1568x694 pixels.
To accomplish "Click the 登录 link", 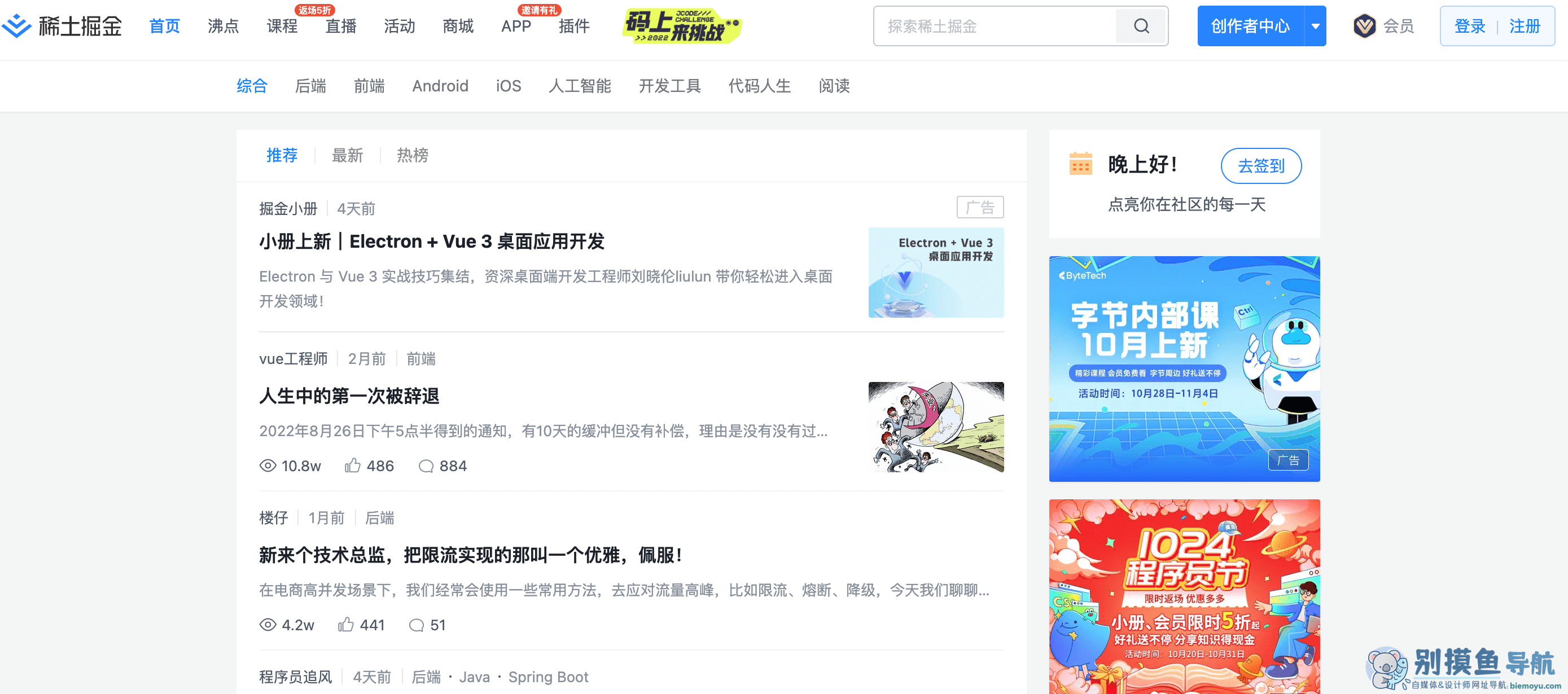I will pyautogui.click(x=1469, y=26).
